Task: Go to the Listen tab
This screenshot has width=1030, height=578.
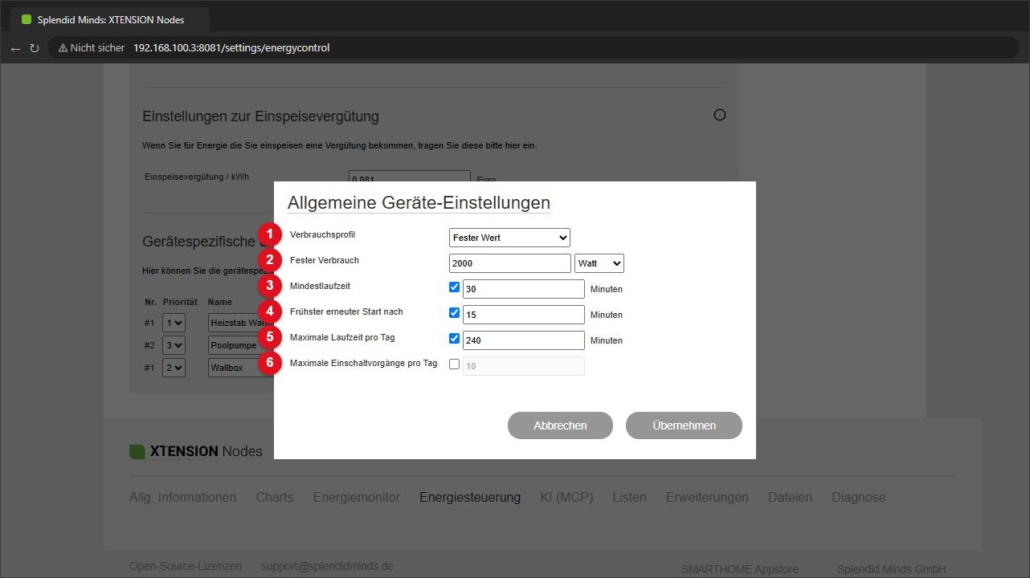Action: pyautogui.click(x=629, y=497)
